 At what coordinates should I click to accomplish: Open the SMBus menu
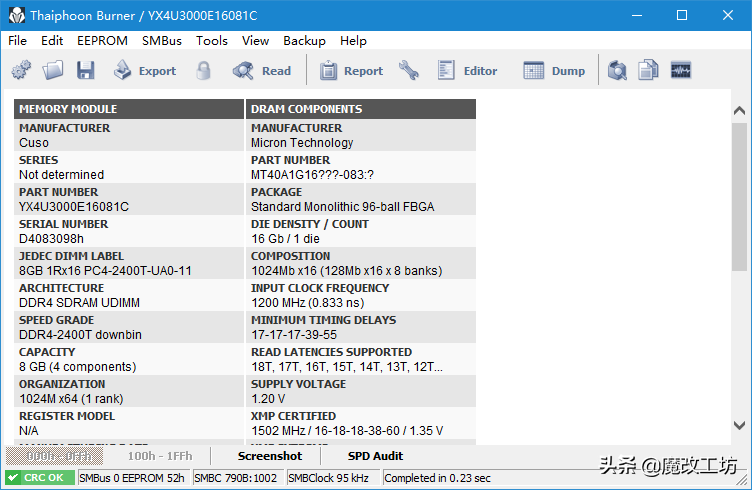pyautogui.click(x=162, y=41)
